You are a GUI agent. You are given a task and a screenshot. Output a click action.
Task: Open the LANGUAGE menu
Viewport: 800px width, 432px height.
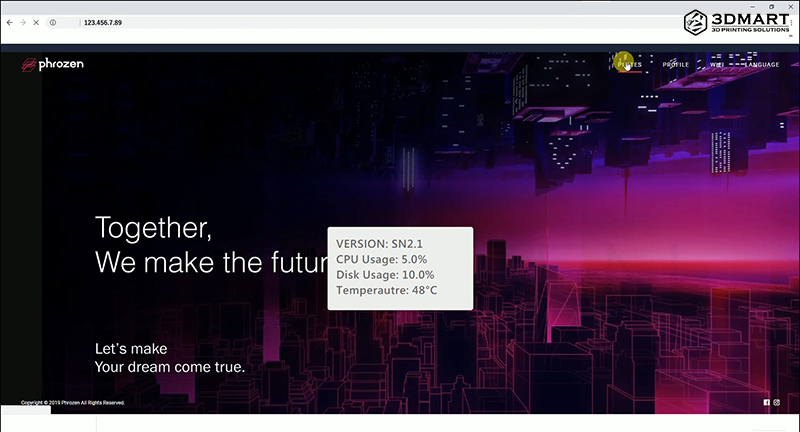760,65
